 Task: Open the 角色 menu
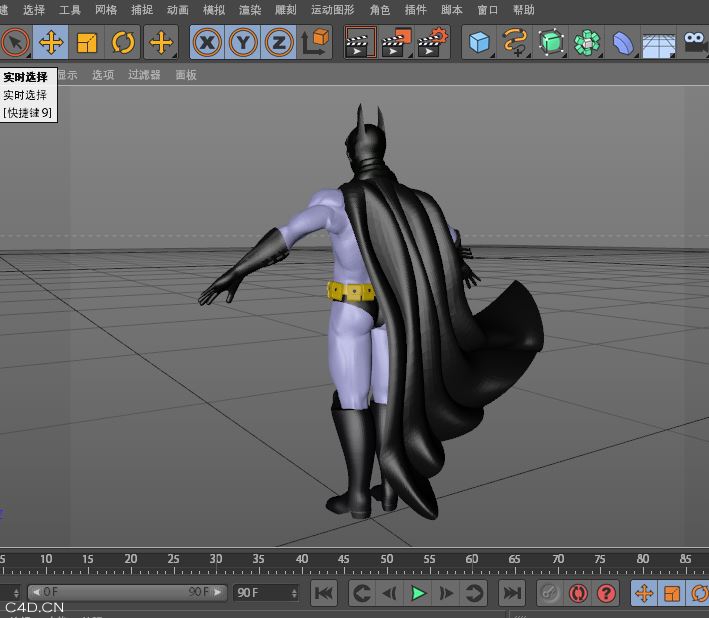pos(380,10)
